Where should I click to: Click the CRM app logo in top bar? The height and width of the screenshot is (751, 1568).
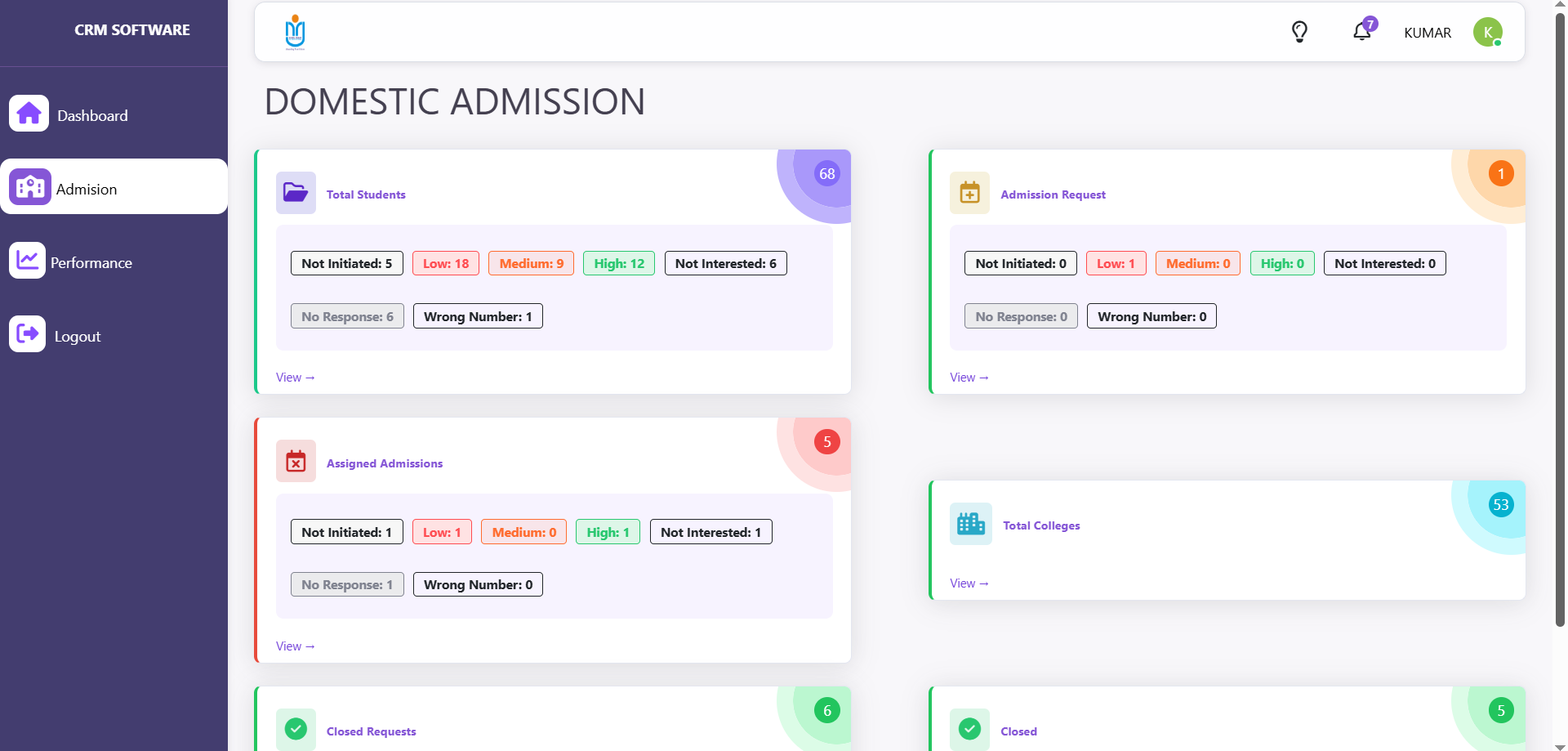click(295, 32)
